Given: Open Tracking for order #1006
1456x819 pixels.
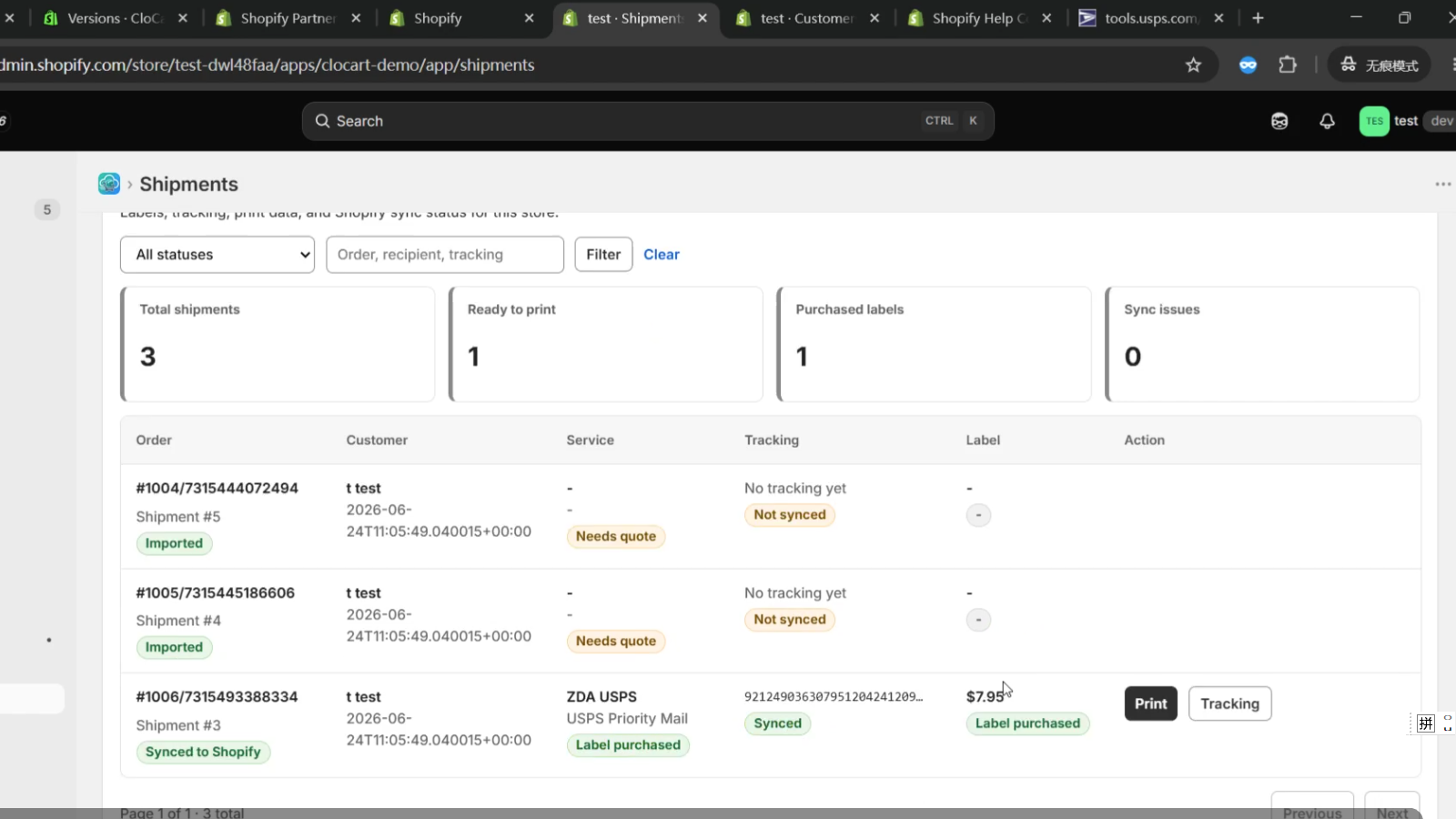Looking at the screenshot, I should pos(1230,703).
